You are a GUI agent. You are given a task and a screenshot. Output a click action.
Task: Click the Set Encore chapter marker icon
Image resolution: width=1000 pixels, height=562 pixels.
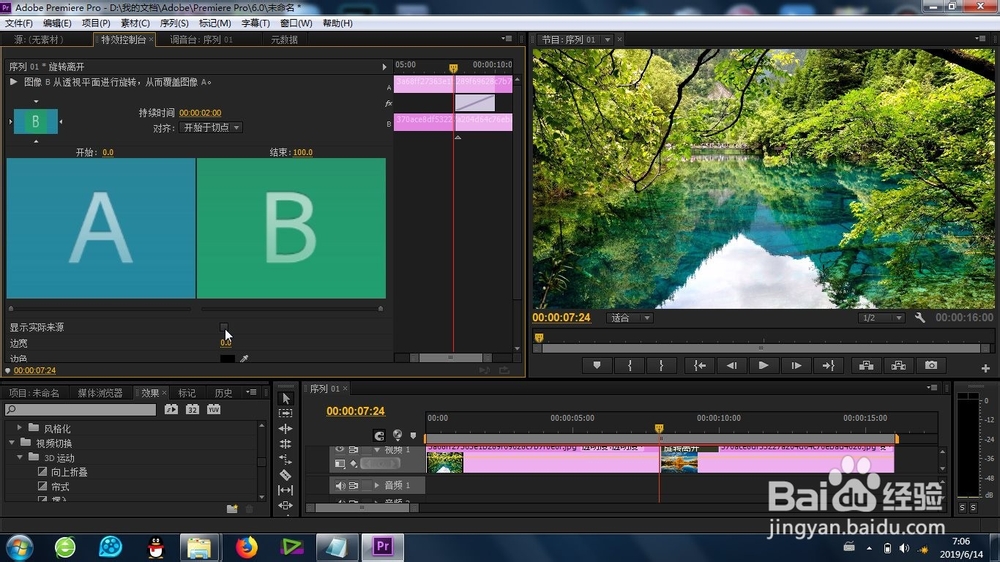(397, 435)
